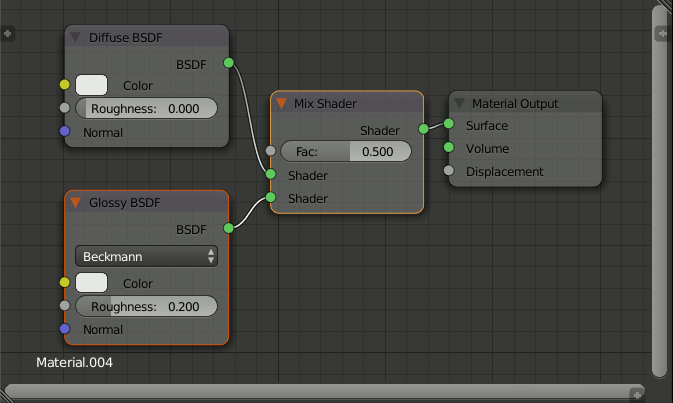
Task: Click the Glossy Roughness 0.200 field
Action: pos(147,306)
